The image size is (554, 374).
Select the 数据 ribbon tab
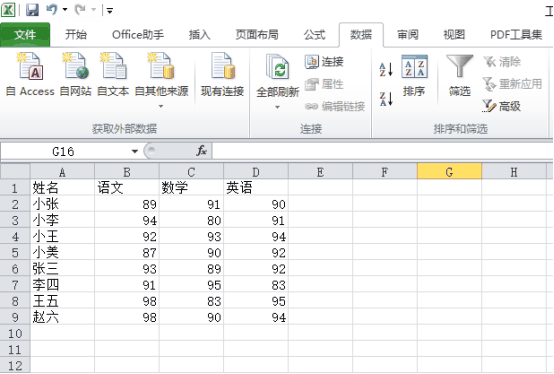click(361, 35)
